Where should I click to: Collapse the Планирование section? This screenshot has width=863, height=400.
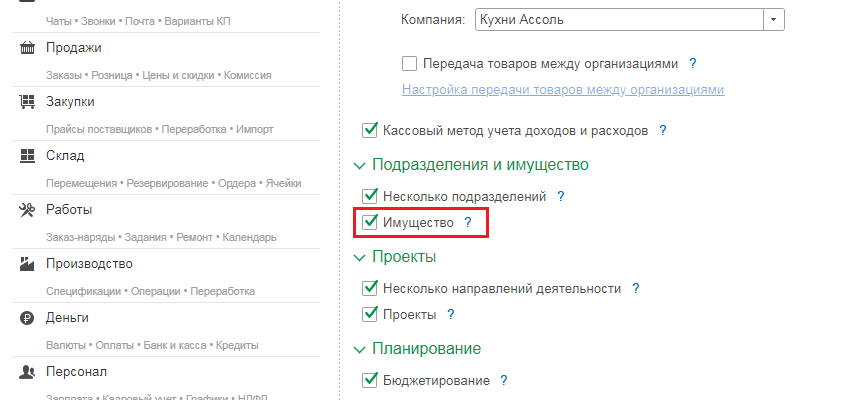[x=359, y=349]
